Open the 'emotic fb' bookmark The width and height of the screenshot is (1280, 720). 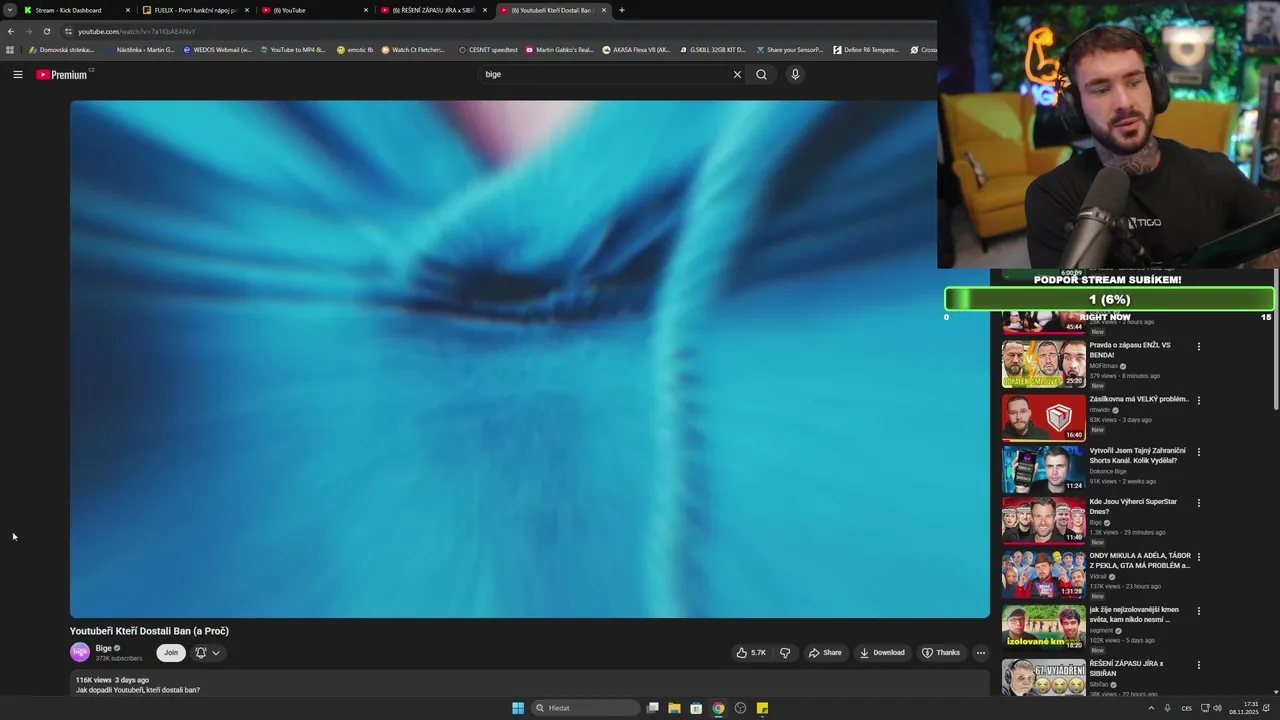click(x=355, y=49)
